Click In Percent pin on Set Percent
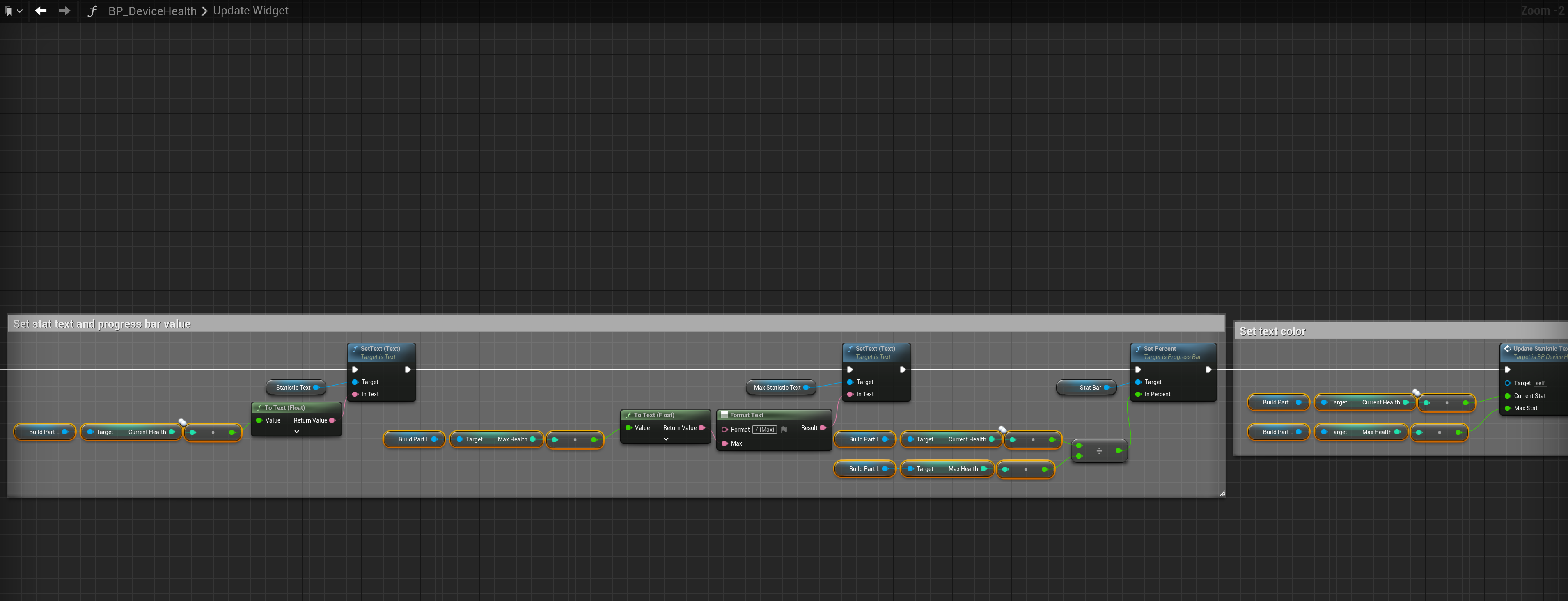The width and height of the screenshot is (1568, 601). [1138, 394]
